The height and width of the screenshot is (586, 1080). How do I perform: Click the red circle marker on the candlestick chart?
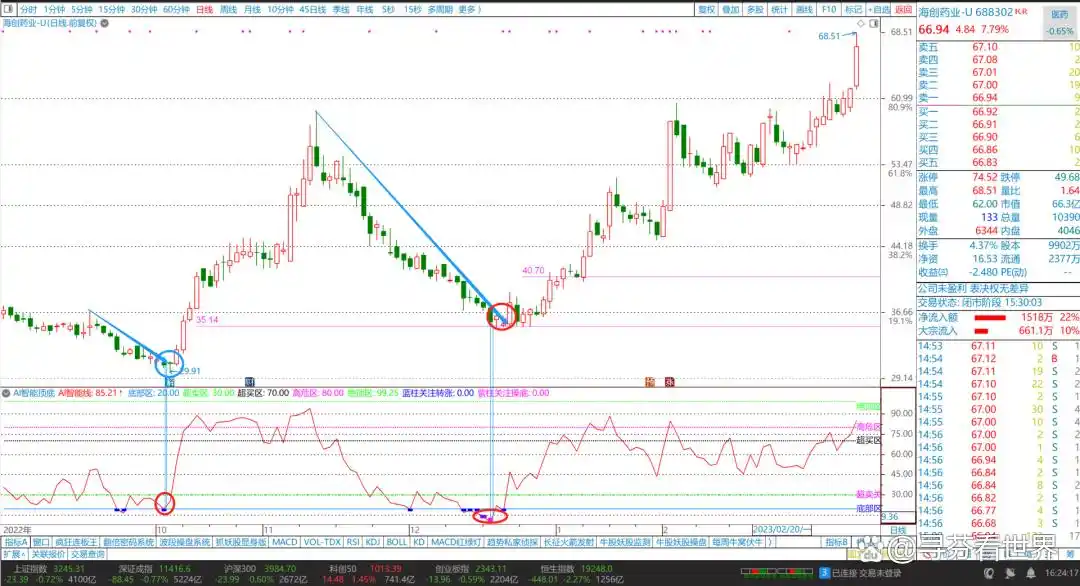[x=501, y=317]
